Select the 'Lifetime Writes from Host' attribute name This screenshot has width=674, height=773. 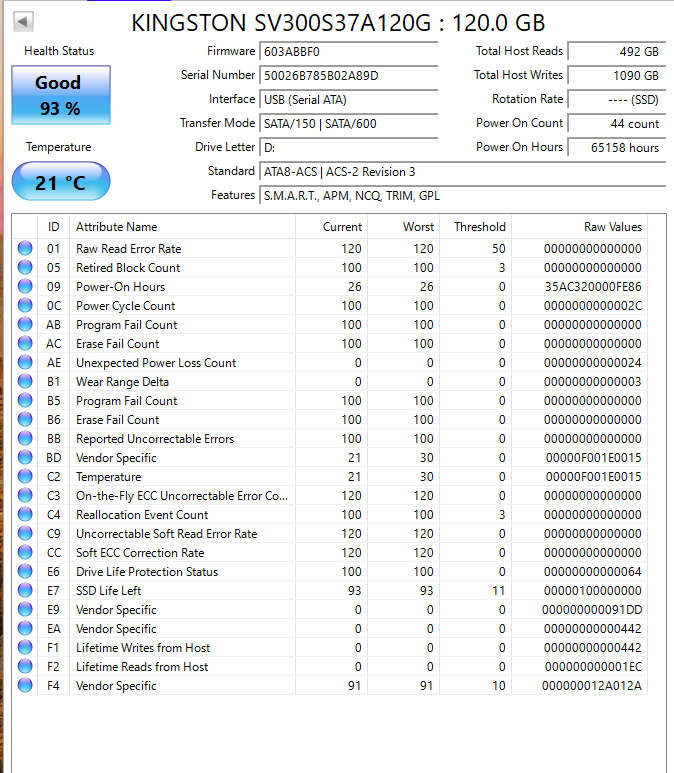coord(143,648)
